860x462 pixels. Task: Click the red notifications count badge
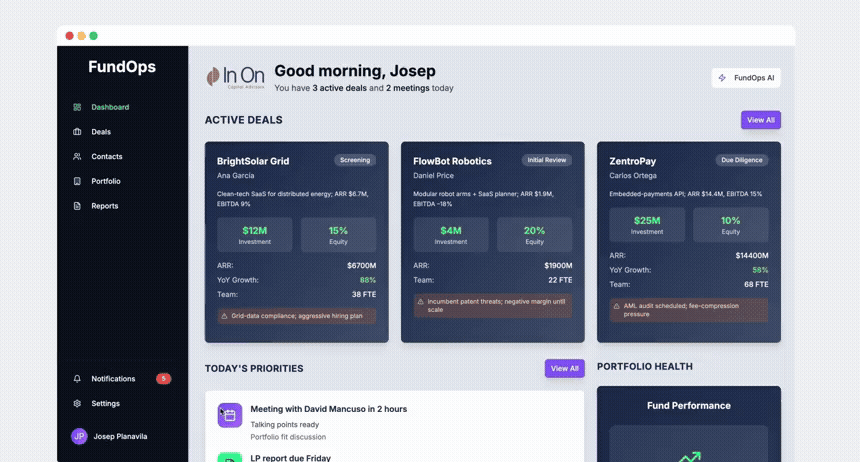pos(163,379)
